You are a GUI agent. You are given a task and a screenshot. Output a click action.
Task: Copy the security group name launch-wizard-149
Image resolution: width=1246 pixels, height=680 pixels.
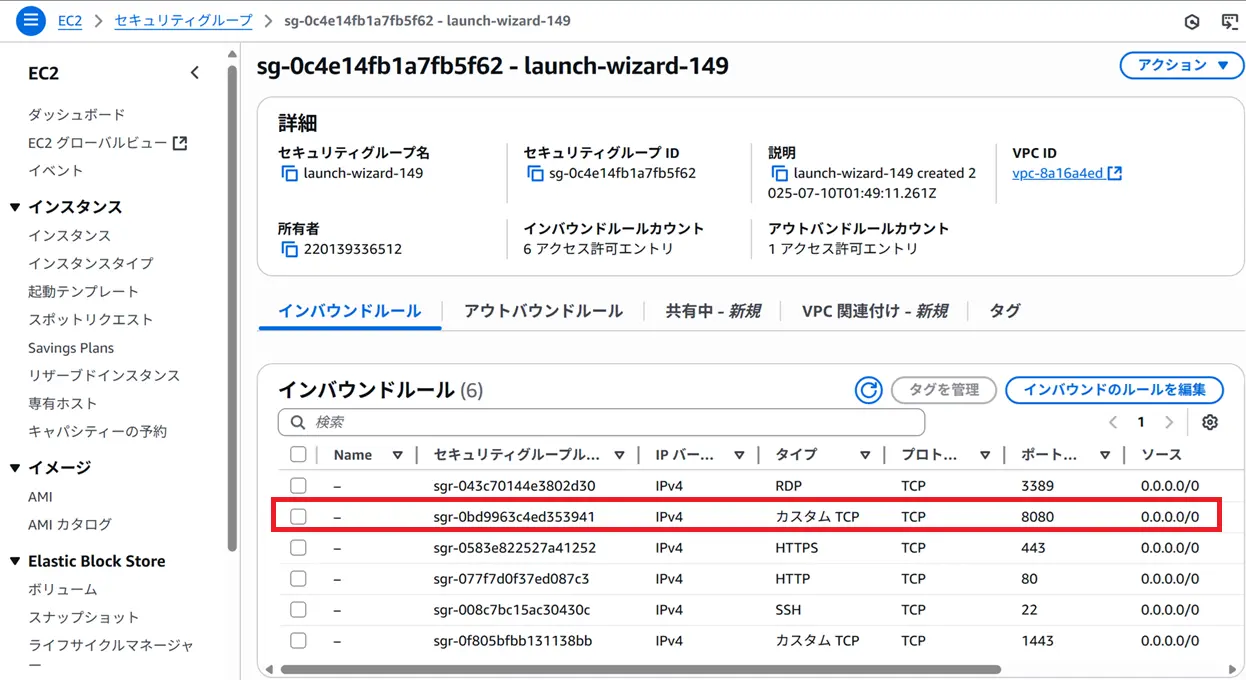point(289,174)
